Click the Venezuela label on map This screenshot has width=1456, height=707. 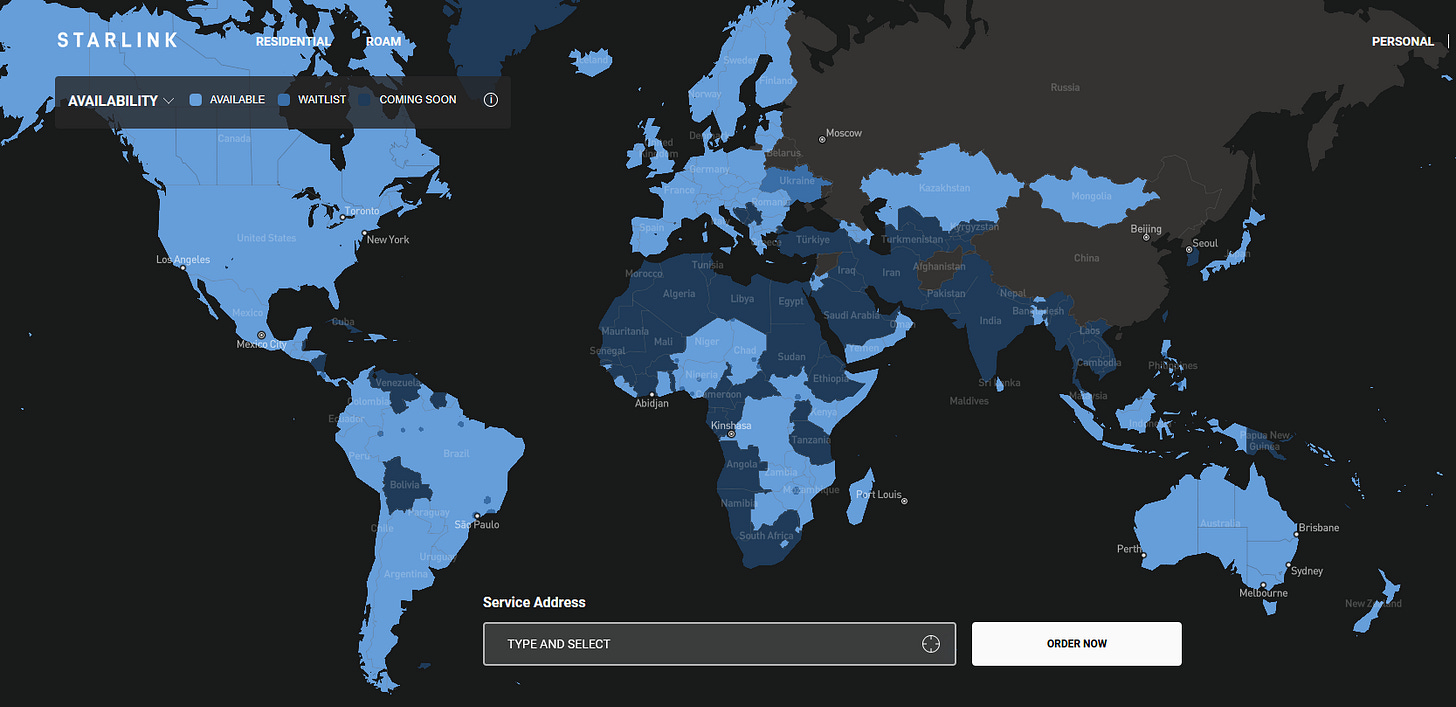pyautogui.click(x=398, y=383)
